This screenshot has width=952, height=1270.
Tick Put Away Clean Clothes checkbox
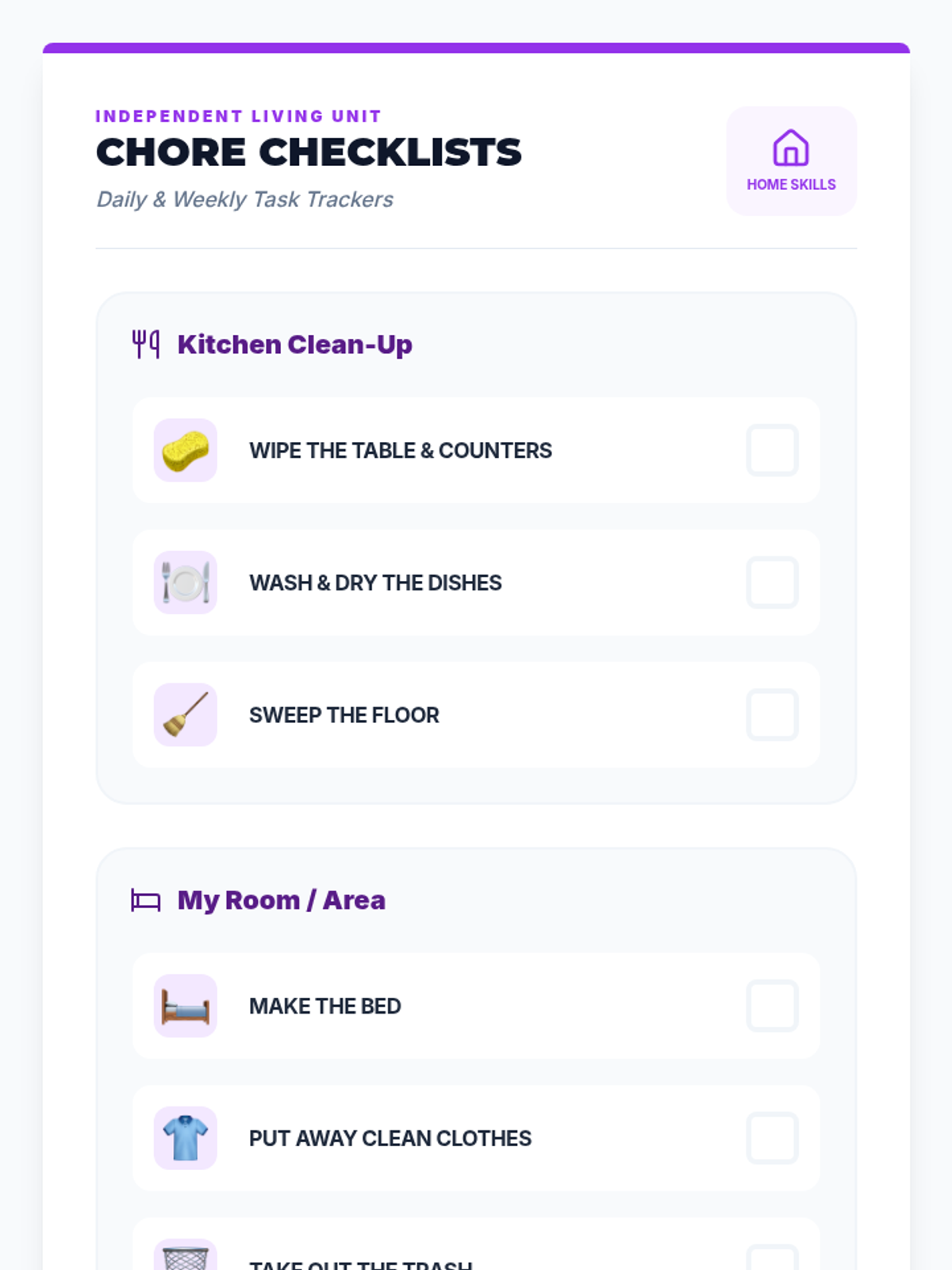click(772, 1138)
